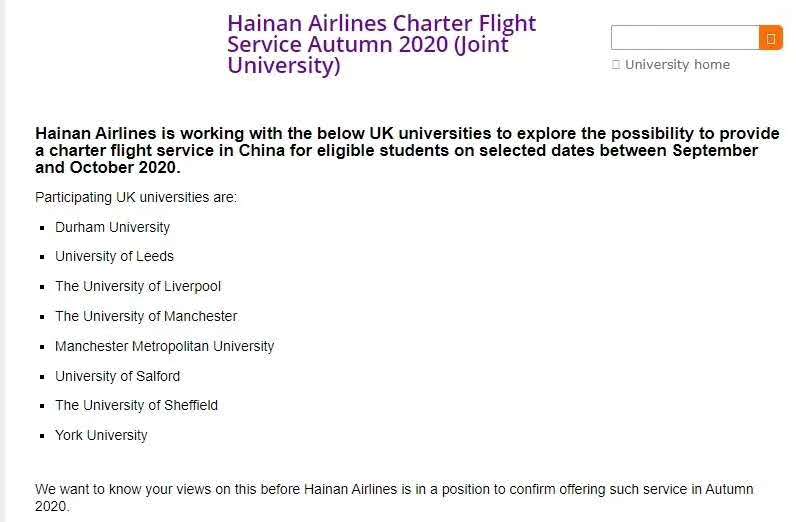Screen dimensions: 796x522
Task: Click the 'We want to know your views' paragraph
Action: point(394,498)
